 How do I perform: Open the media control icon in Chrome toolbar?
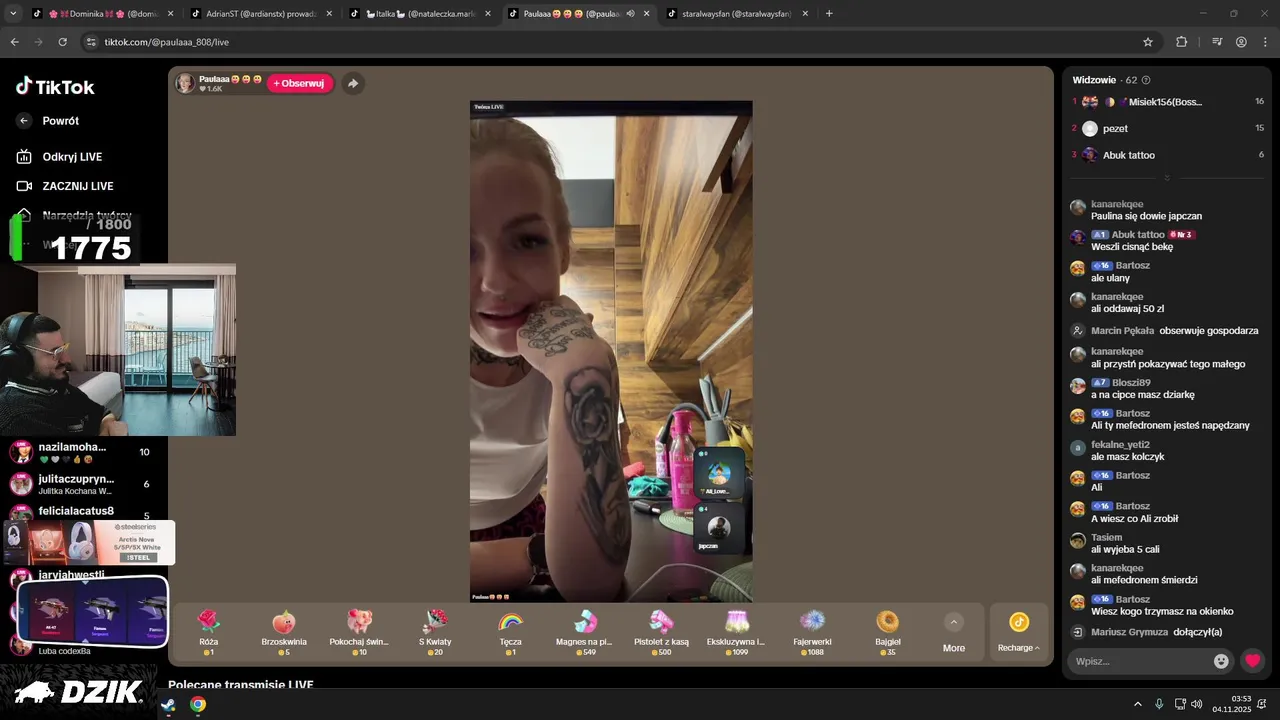tap(1217, 42)
